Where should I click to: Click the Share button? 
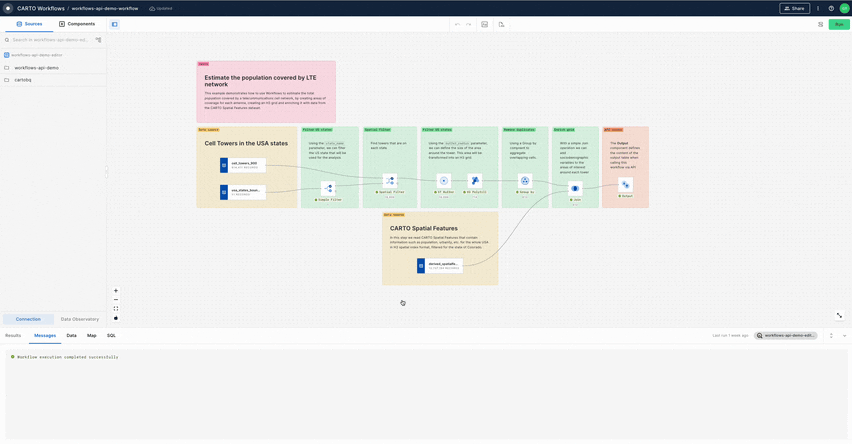click(794, 8)
